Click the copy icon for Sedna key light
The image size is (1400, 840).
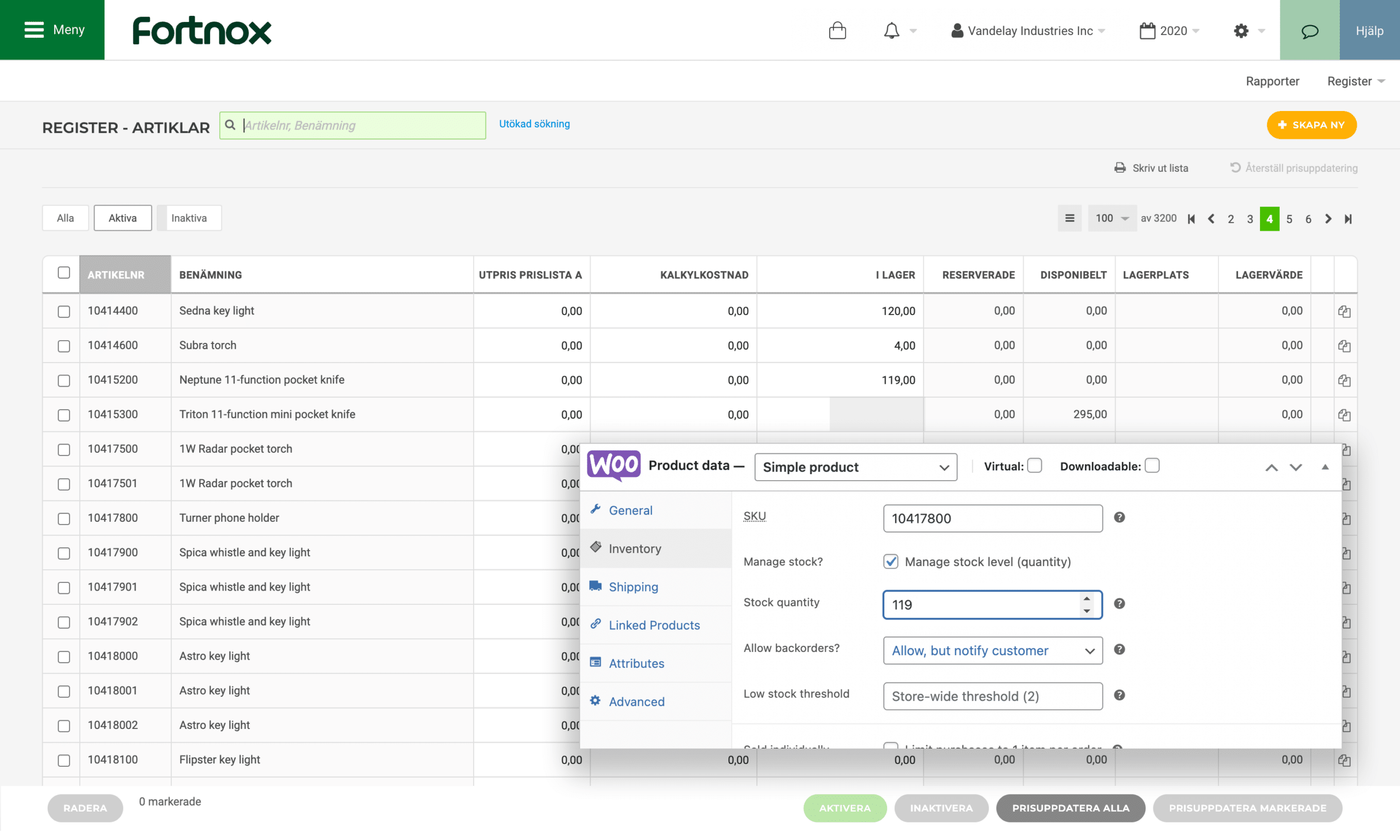(1344, 311)
